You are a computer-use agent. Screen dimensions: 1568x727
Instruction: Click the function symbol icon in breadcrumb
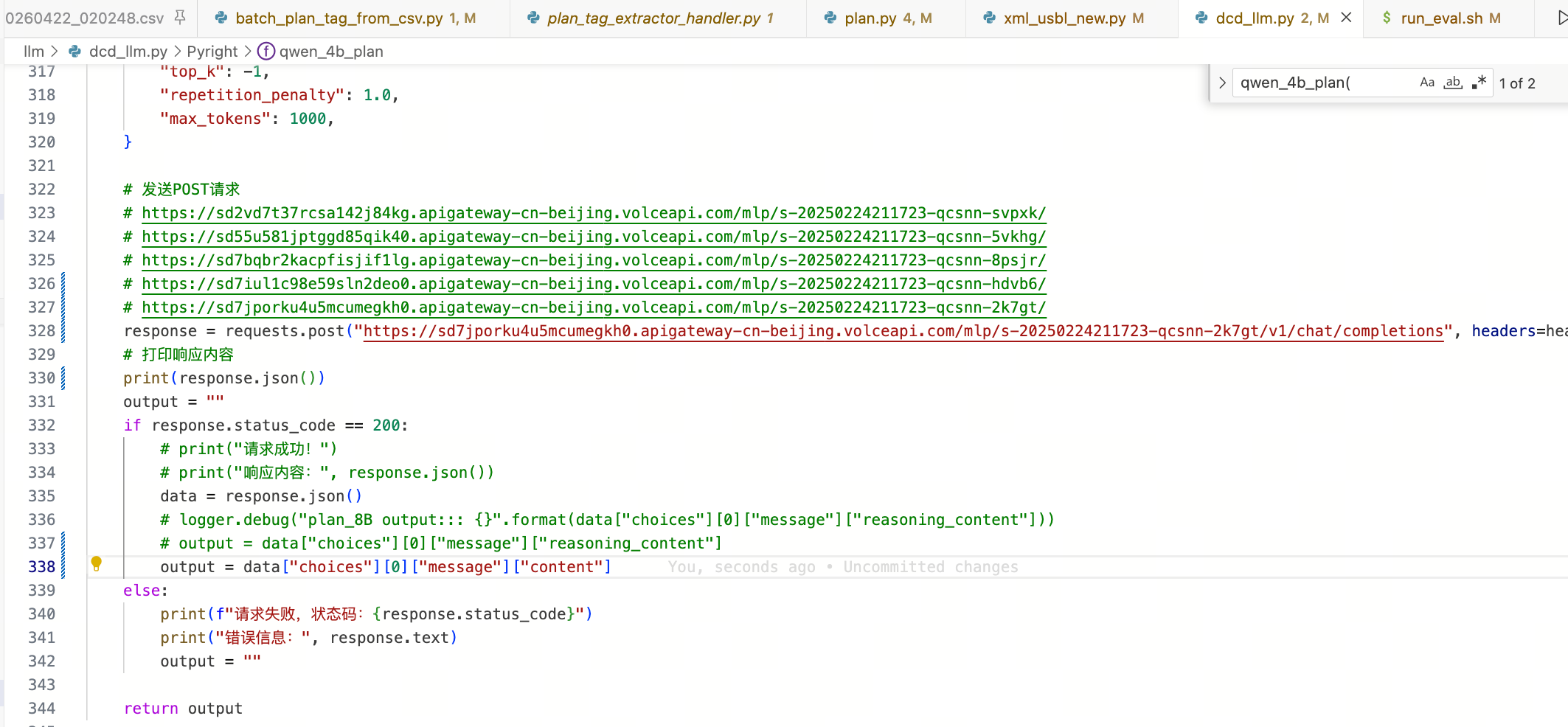[x=266, y=52]
